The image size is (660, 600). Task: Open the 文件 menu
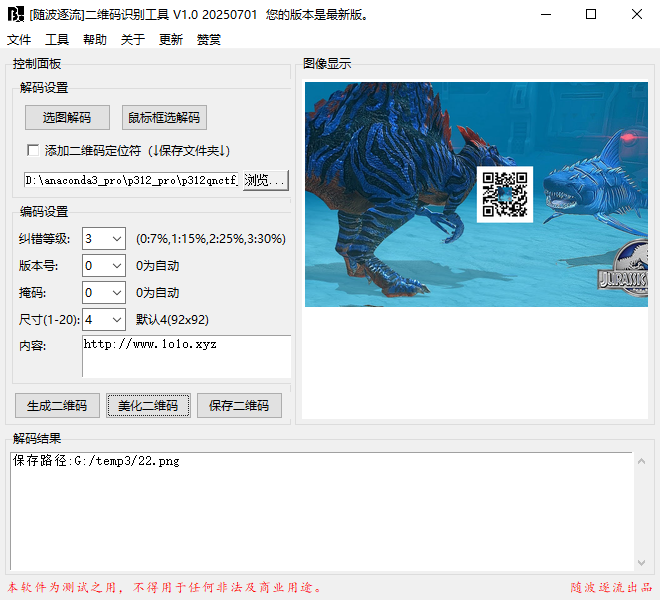(x=19, y=40)
